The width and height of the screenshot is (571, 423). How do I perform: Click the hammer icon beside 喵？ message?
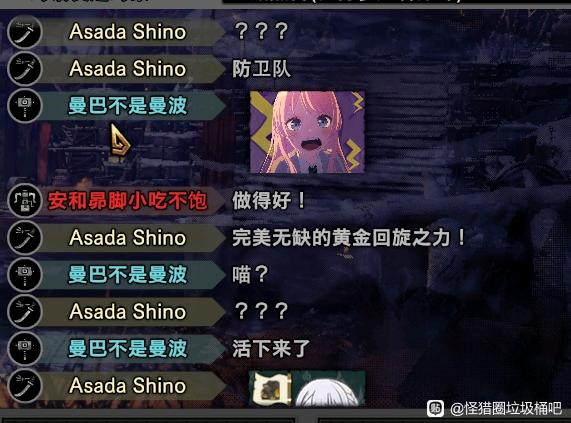tap(25, 274)
